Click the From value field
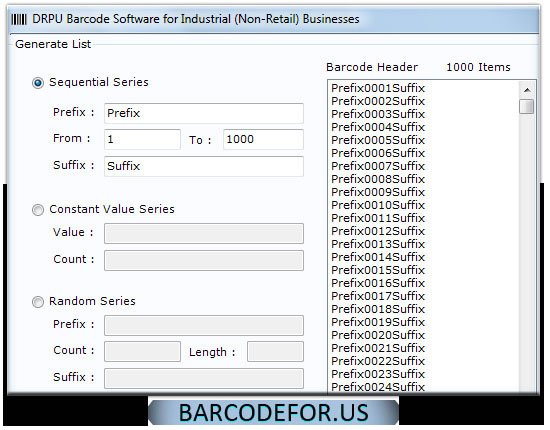 [x=142, y=139]
